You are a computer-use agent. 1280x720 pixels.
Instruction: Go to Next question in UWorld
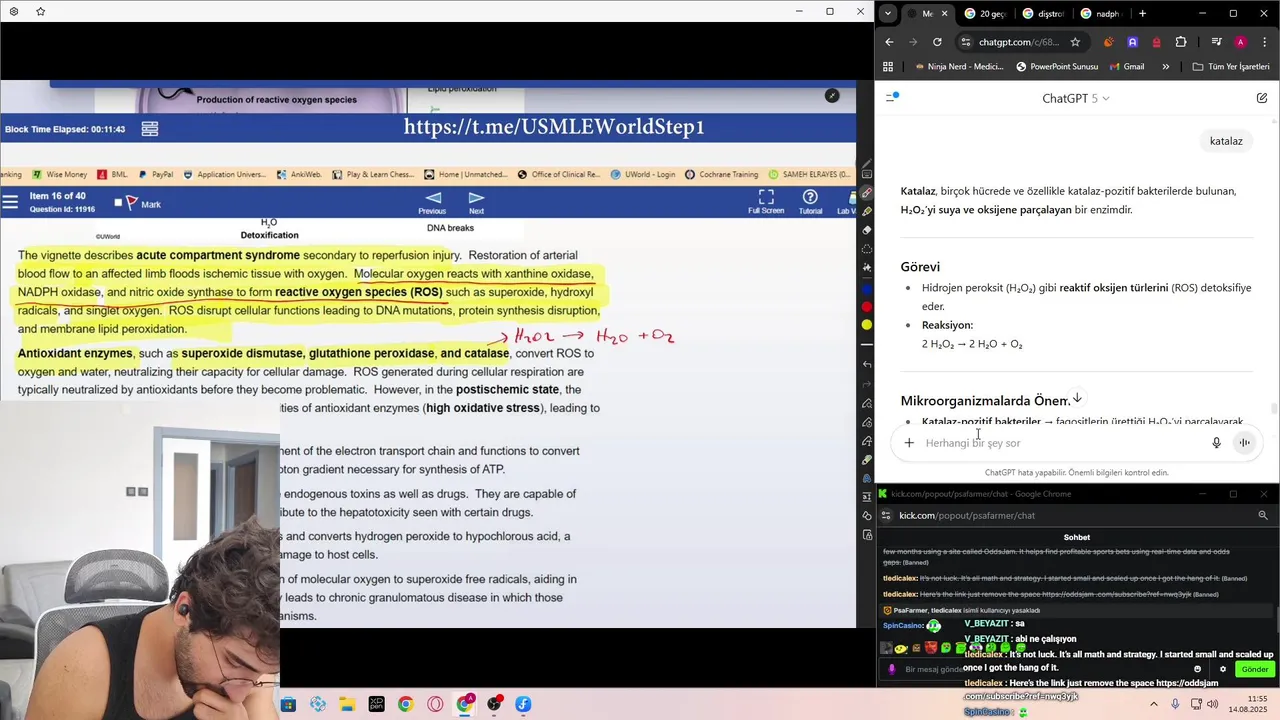tap(476, 202)
